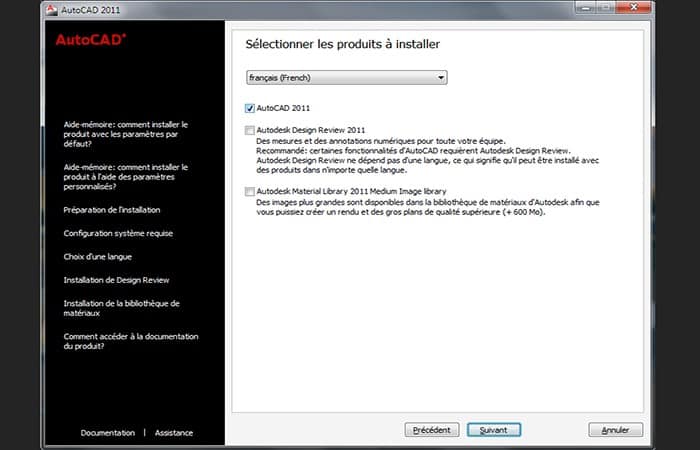Open help on installing with custom settings
The height and width of the screenshot is (450, 700).
pyautogui.click(x=125, y=177)
